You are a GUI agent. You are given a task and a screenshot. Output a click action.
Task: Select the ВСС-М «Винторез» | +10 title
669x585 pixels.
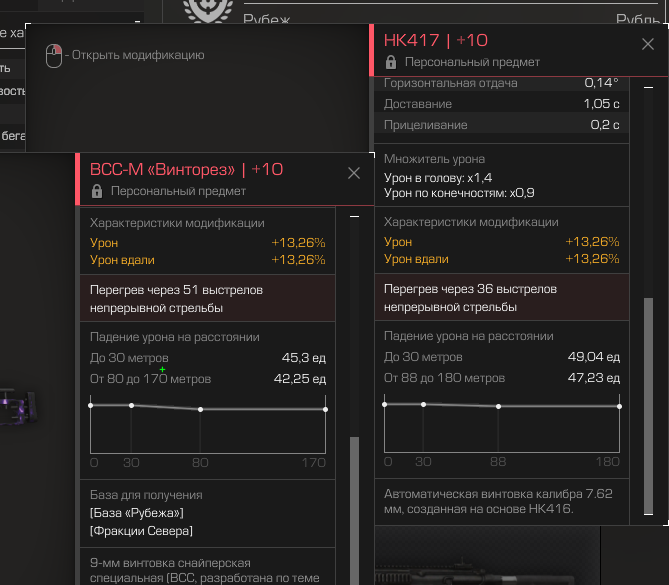[186, 170]
